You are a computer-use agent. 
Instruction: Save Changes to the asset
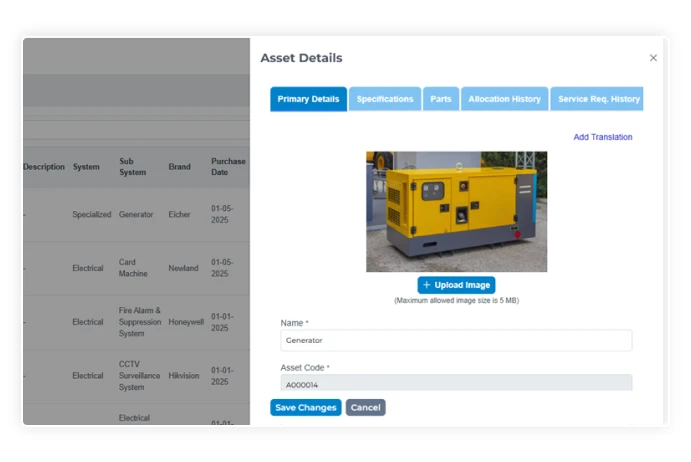[305, 408]
